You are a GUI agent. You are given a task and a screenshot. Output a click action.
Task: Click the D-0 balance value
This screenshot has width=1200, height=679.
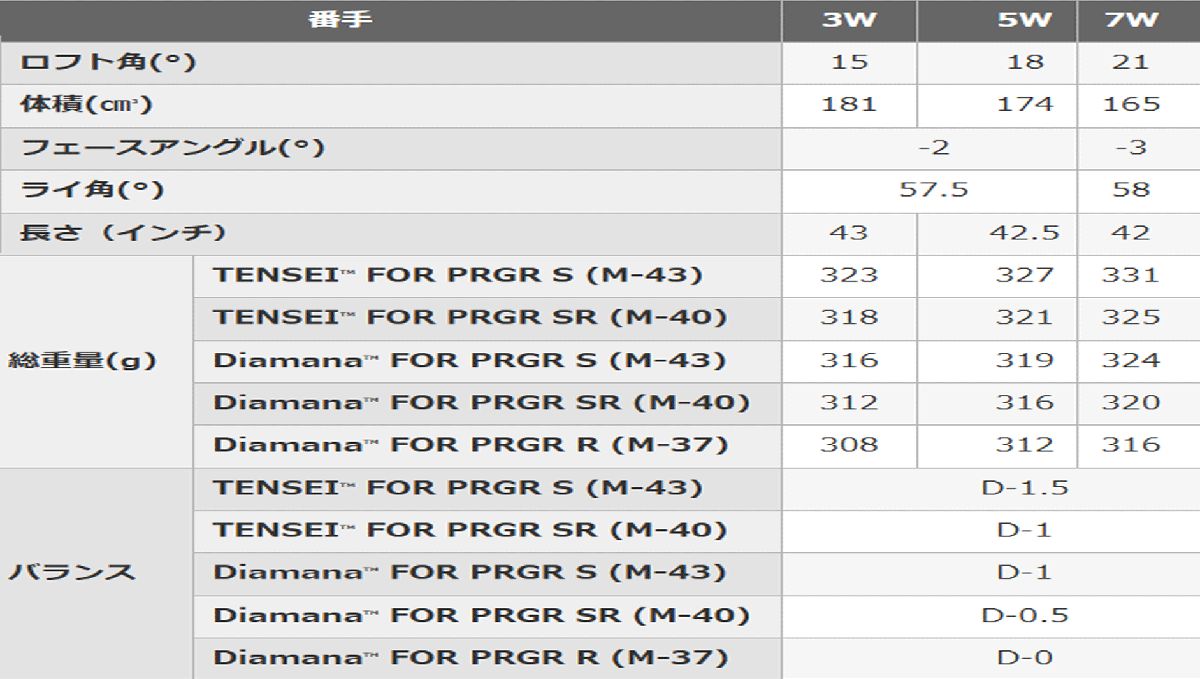point(1024,658)
